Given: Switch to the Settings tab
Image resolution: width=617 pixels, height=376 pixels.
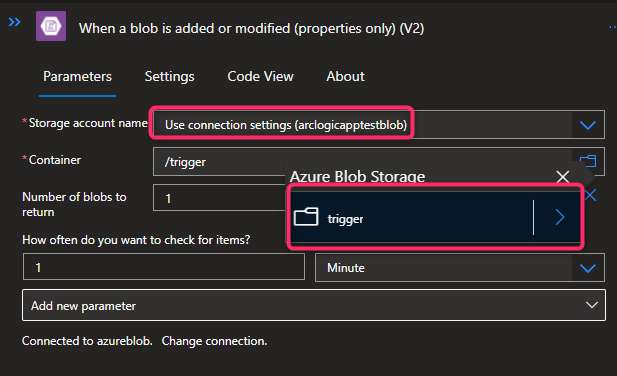Looking at the screenshot, I should pyautogui.click(x=170, y=76).
